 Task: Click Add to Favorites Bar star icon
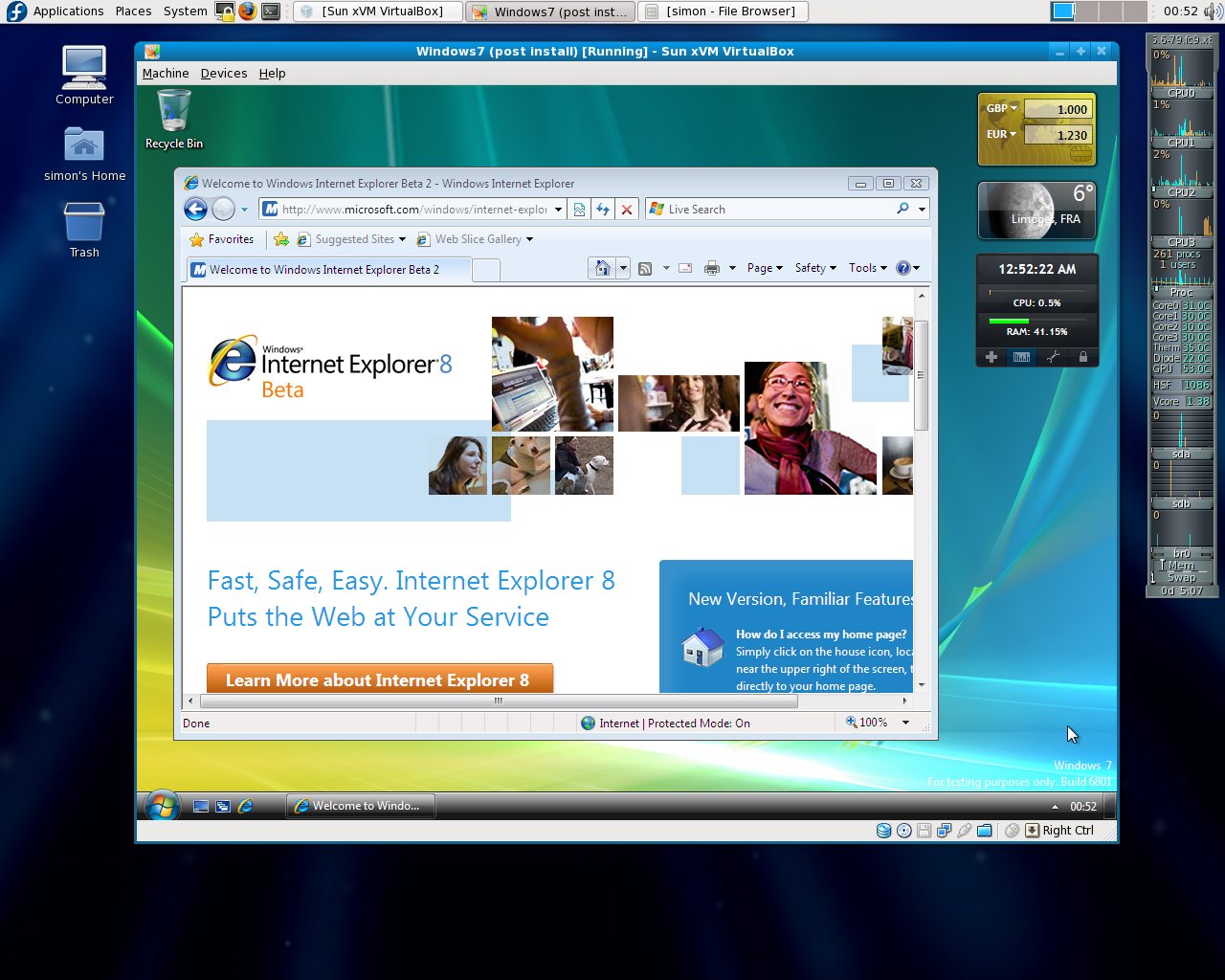pos(280,239)
